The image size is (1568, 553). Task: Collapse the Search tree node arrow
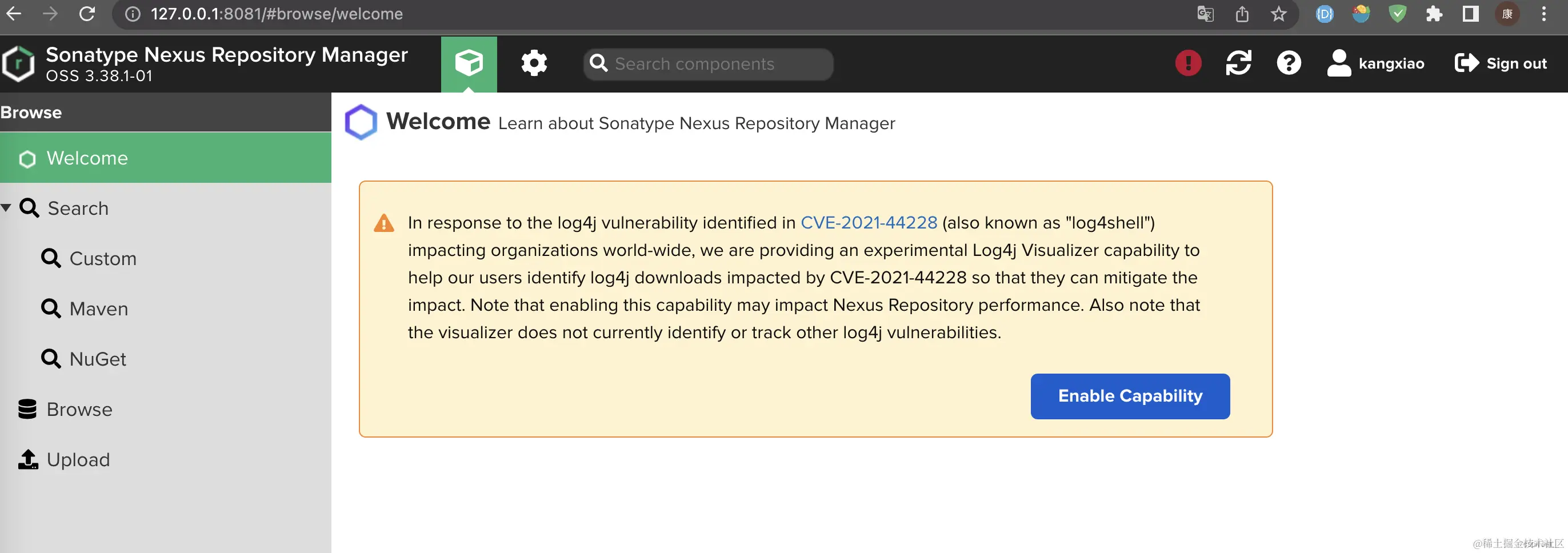6,207
